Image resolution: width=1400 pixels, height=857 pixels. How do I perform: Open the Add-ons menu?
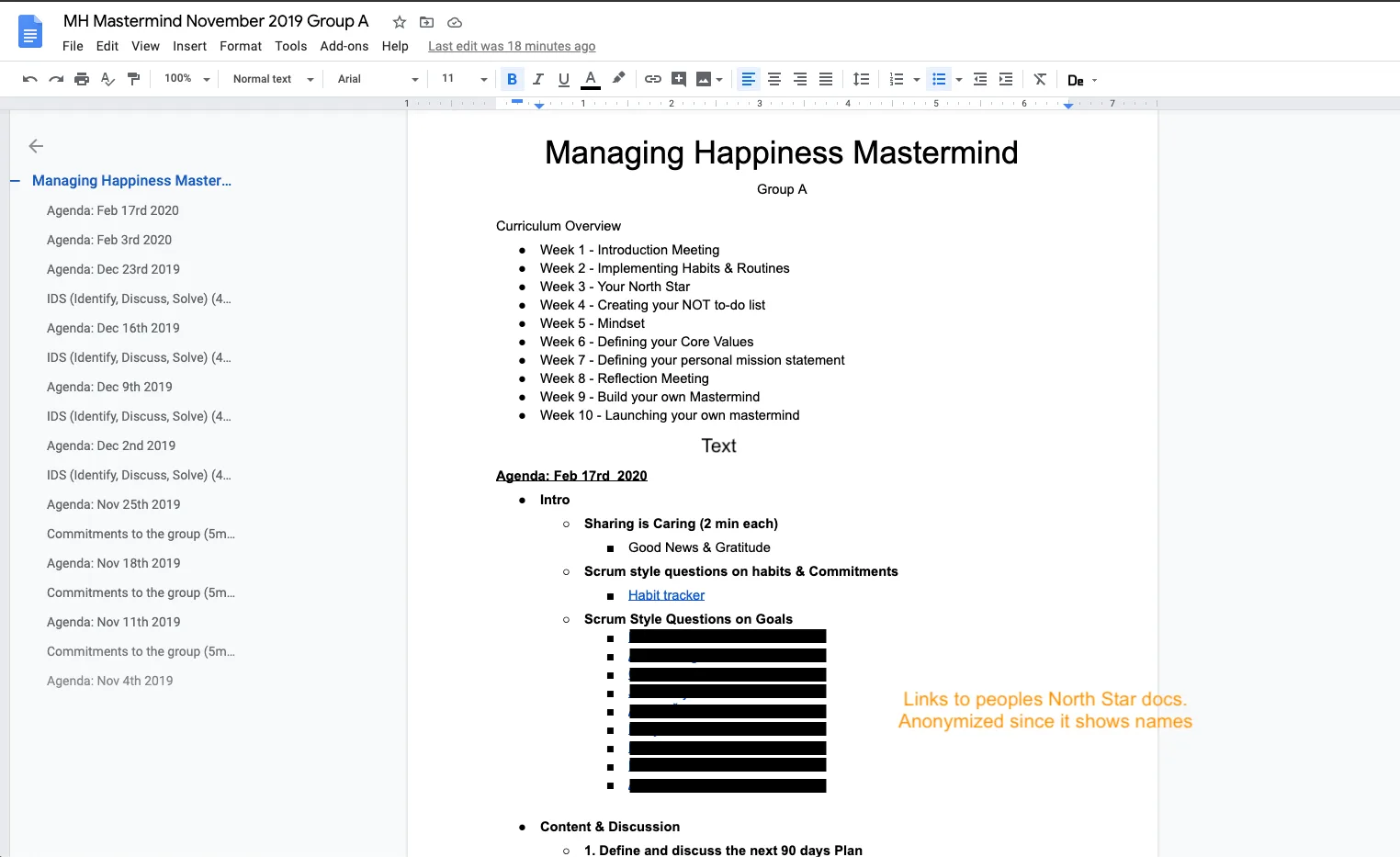(344, 46)
